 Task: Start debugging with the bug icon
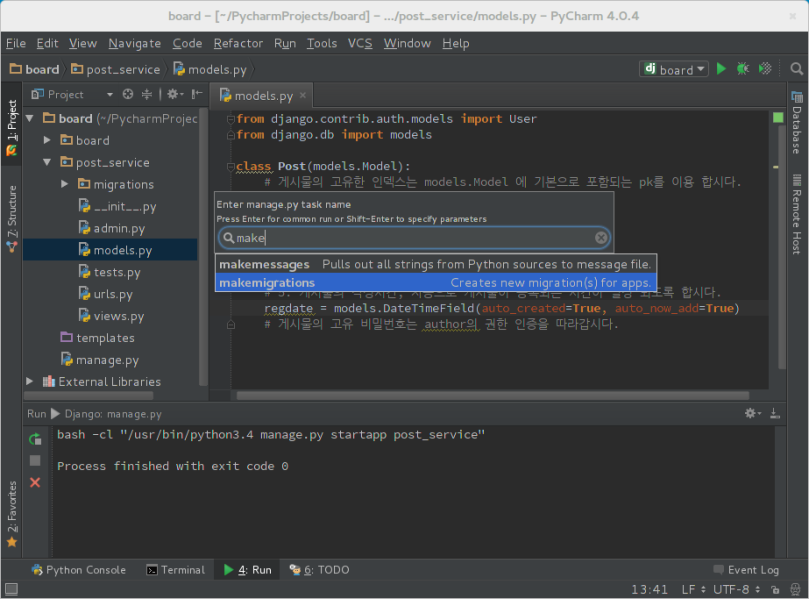coord(743,69)
